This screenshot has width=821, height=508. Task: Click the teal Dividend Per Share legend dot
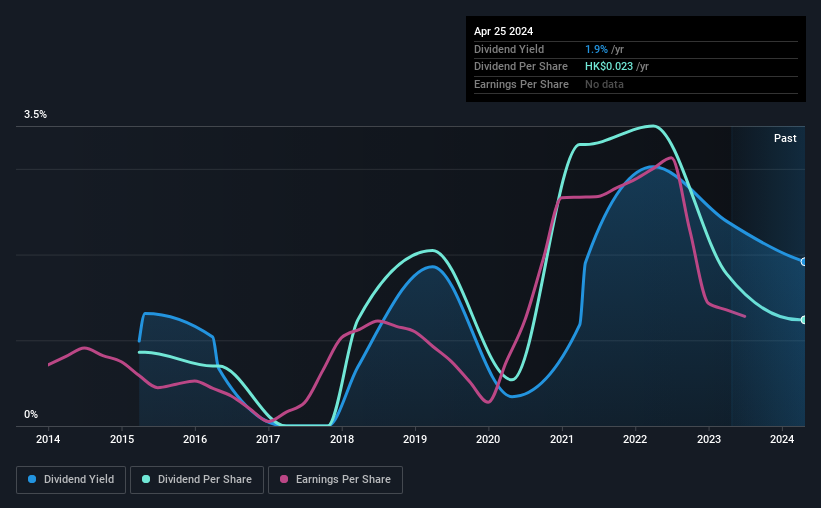coord(146,479)
